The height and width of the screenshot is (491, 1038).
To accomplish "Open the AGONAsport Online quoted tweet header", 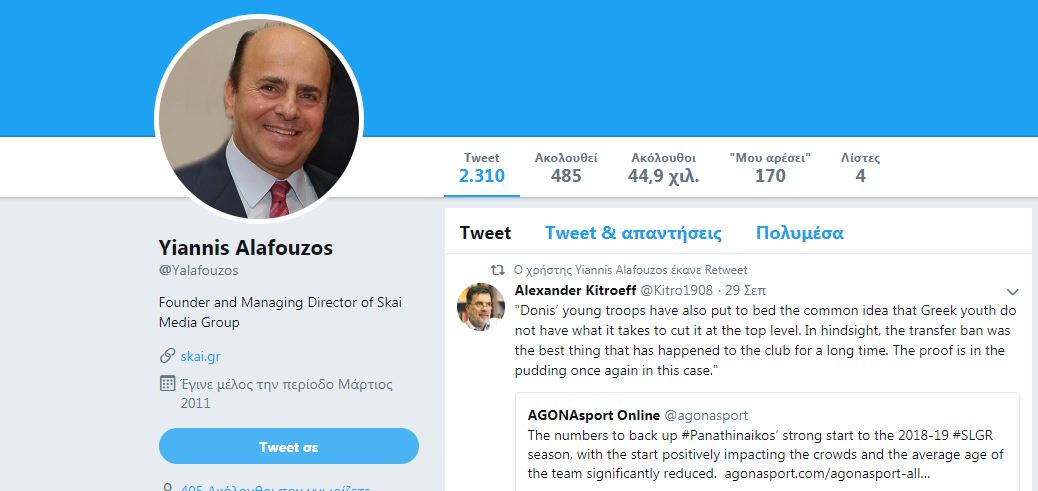I will [594, 415].
